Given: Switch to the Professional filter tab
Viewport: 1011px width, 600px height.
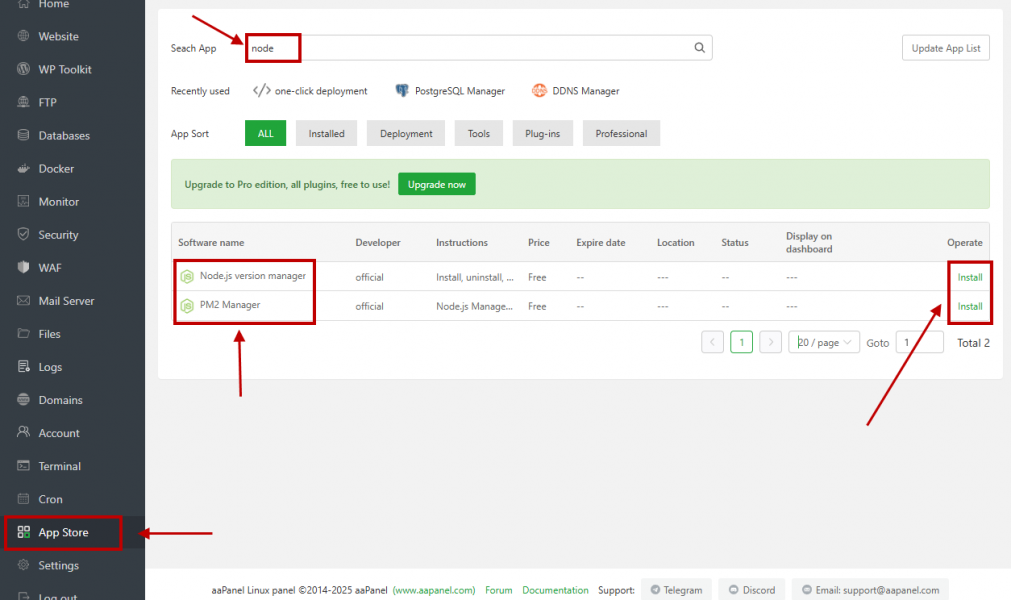Looking at the screenshot, I should click(x=621, y=133).
